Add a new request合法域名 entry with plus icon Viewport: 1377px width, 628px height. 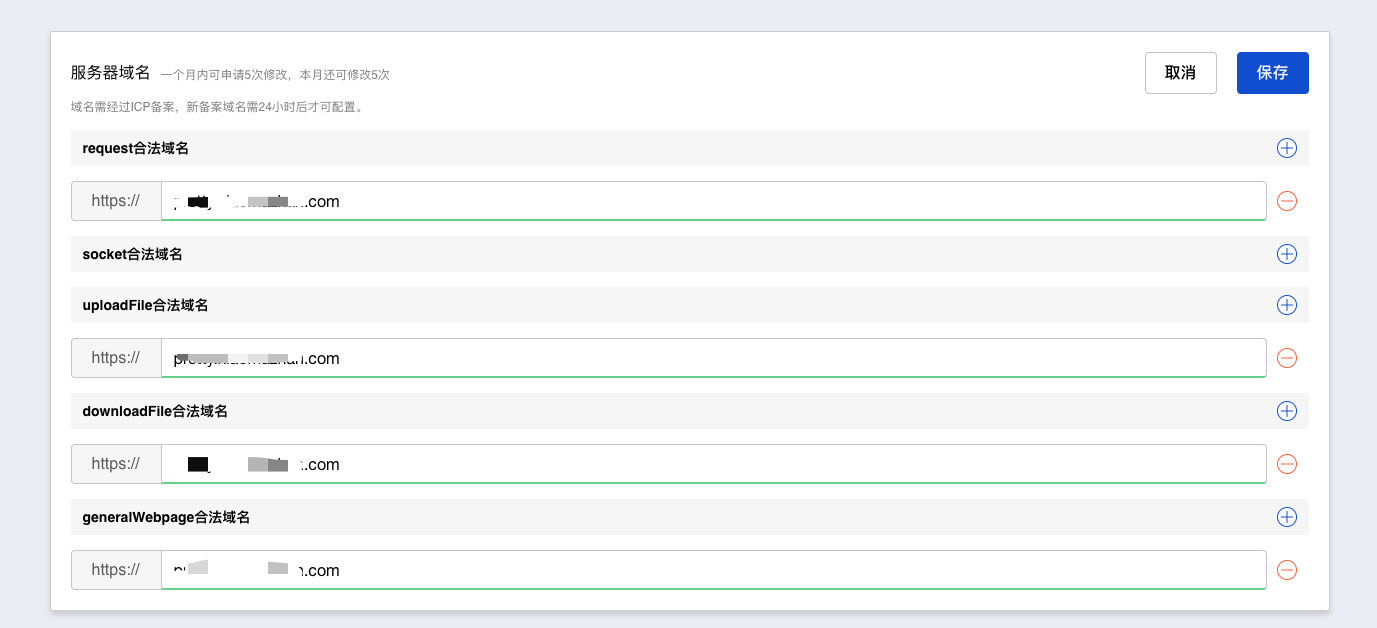1287,148
